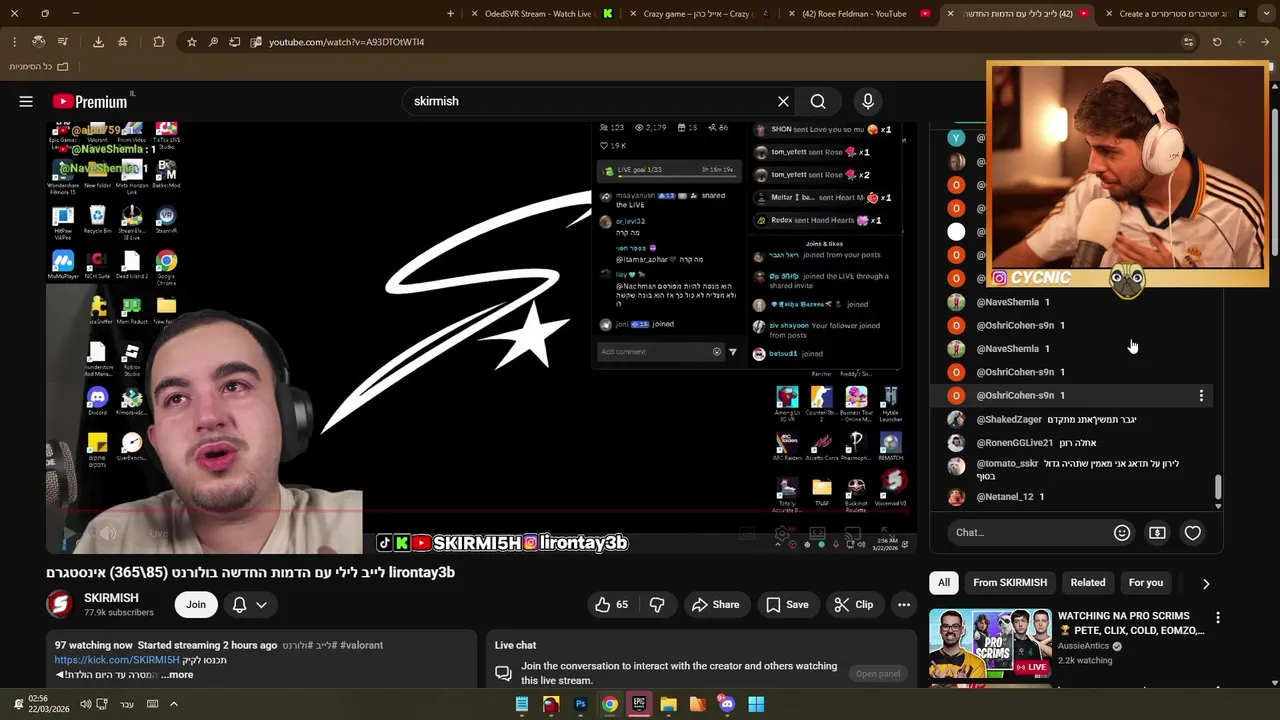1280x720 pixels.
Task: Select the From SKIRMISH chip
Action: click(x=1010, y=583)
